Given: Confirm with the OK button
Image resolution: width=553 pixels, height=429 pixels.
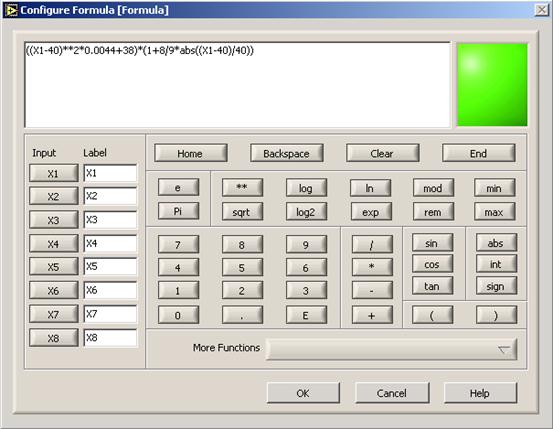Looking at the screenshot, I should 303,393.
